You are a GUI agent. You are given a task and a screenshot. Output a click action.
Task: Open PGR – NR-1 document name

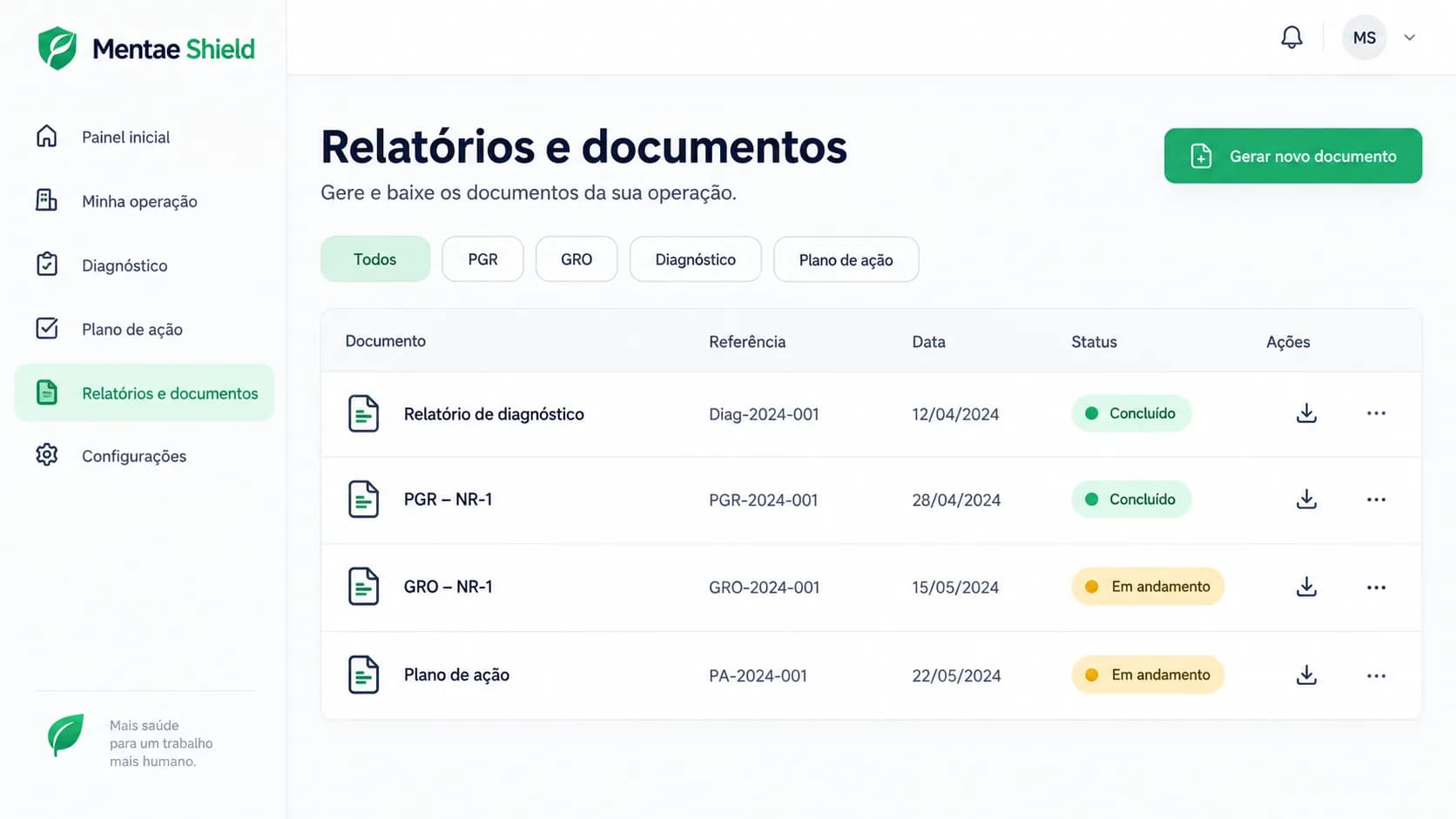point(448,500)
